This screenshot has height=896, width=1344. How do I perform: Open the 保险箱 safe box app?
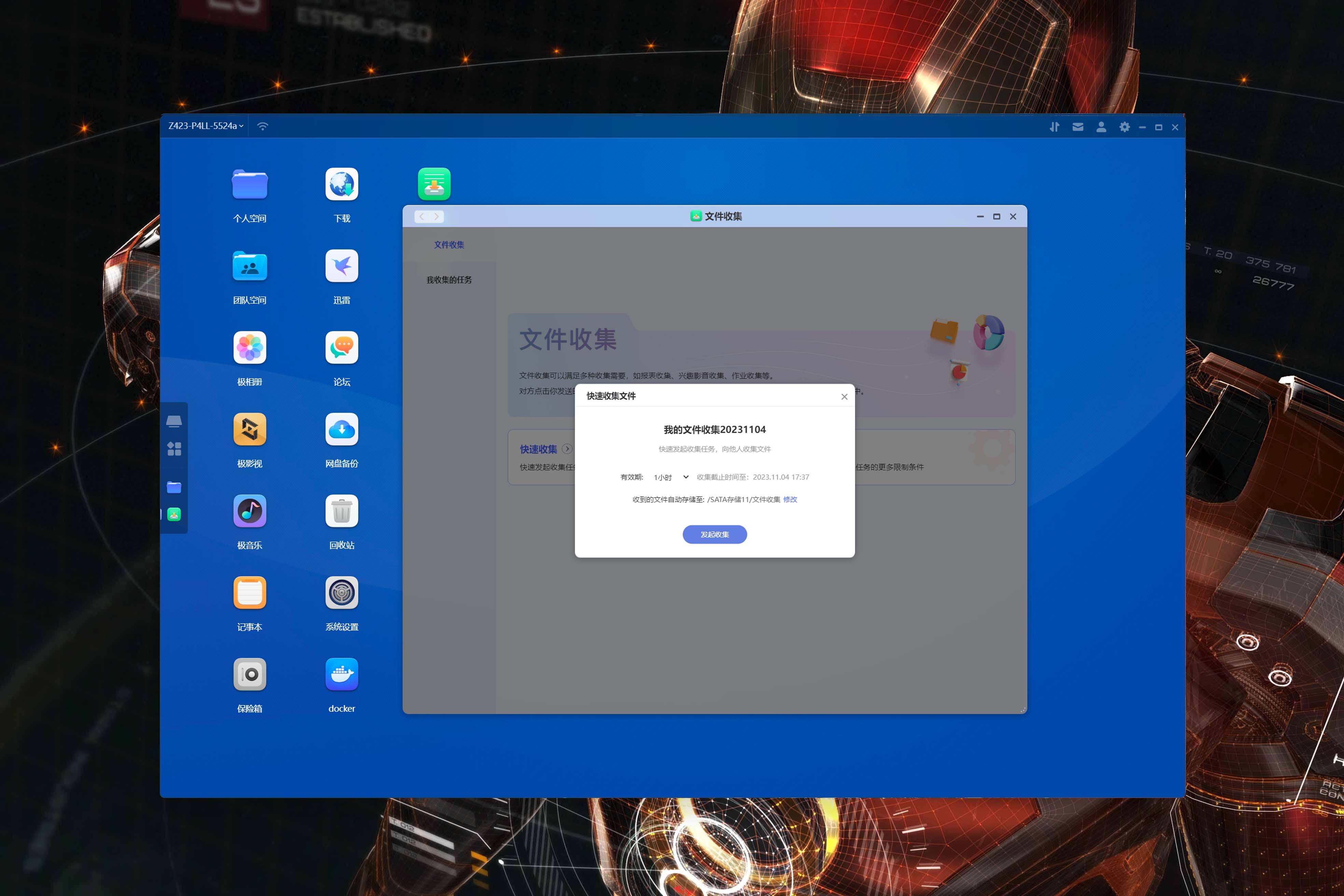[x=250, y=674]
